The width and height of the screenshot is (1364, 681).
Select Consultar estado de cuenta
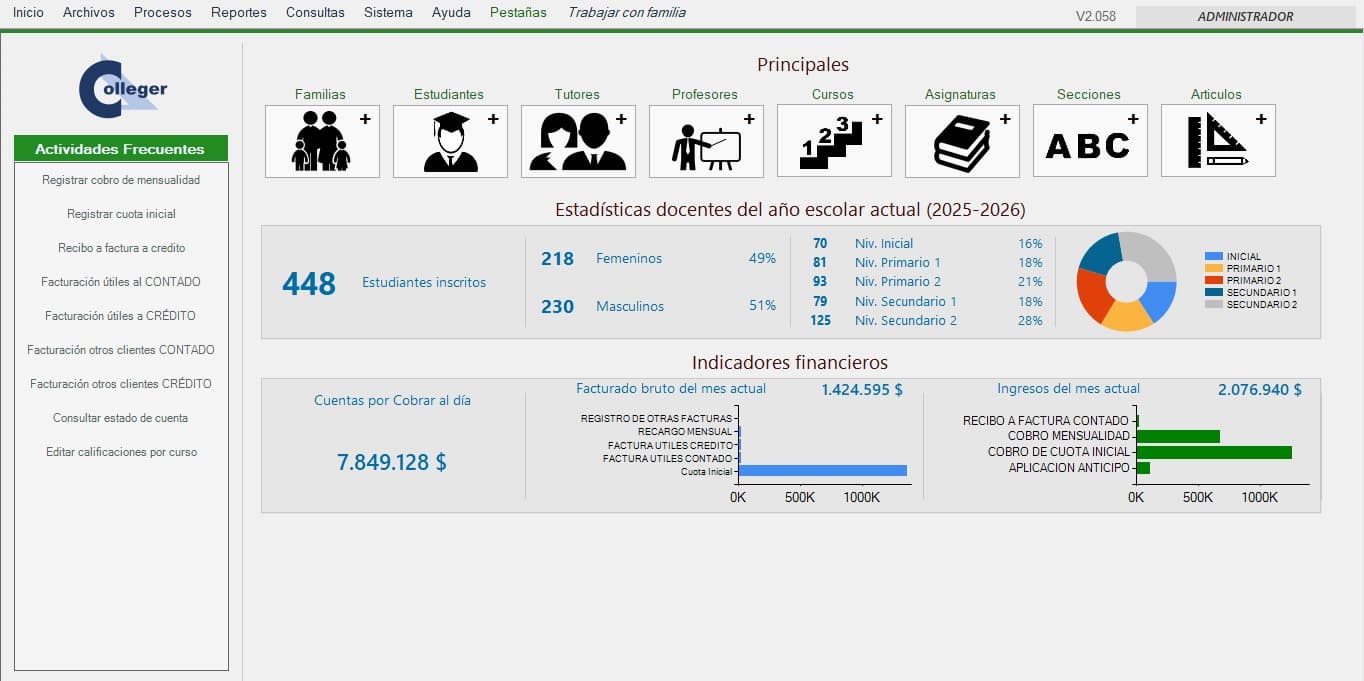pyautogui.click(x=121, y=418)
